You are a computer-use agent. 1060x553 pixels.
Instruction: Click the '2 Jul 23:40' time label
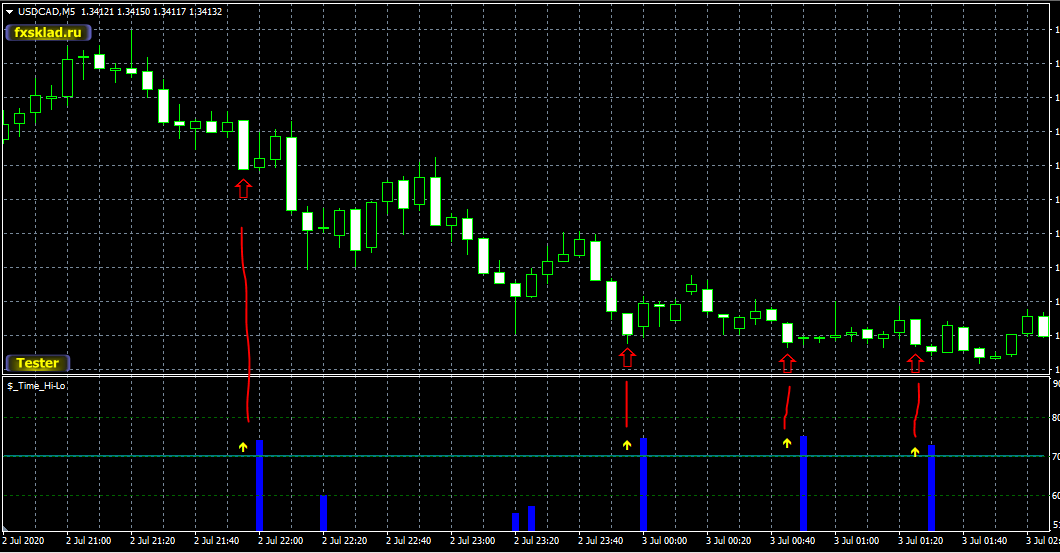click(x=601, y=541)
